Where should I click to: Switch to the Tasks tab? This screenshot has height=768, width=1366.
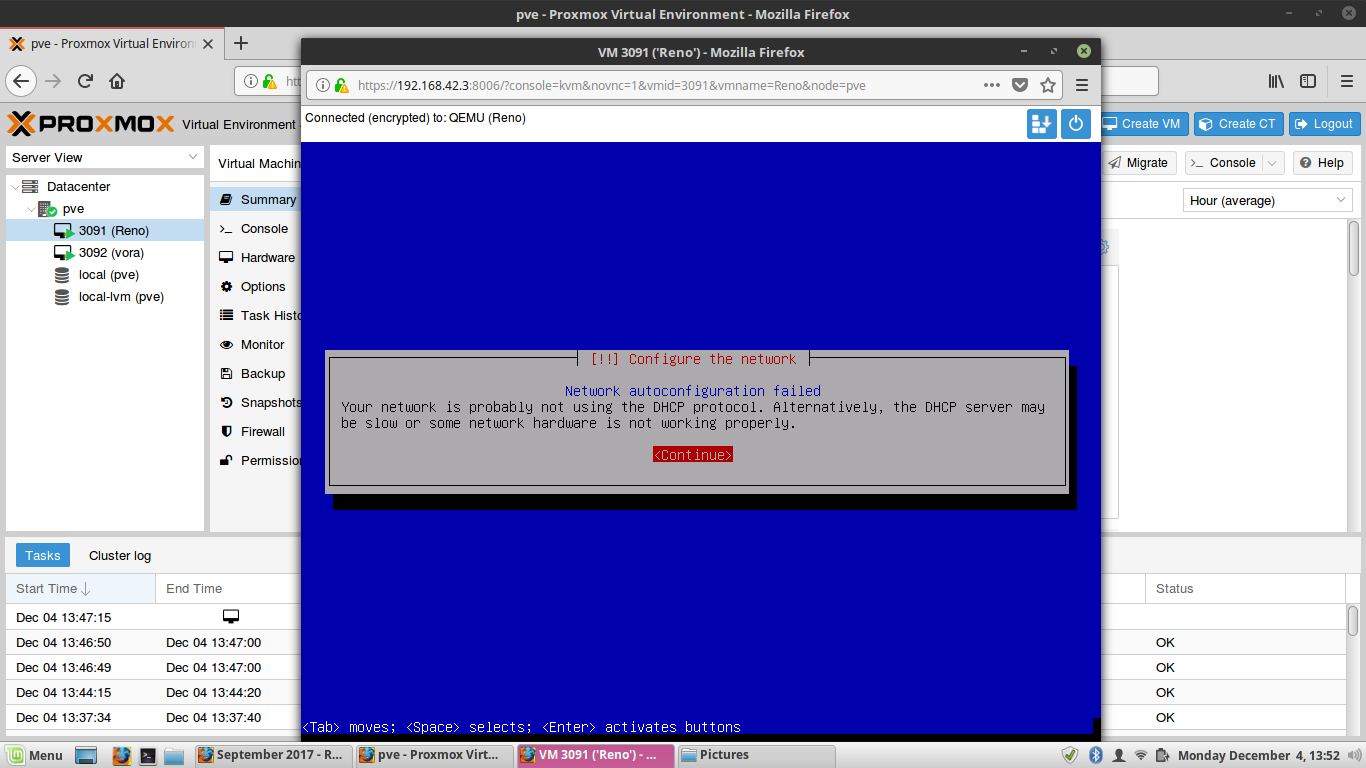point(43,555)
